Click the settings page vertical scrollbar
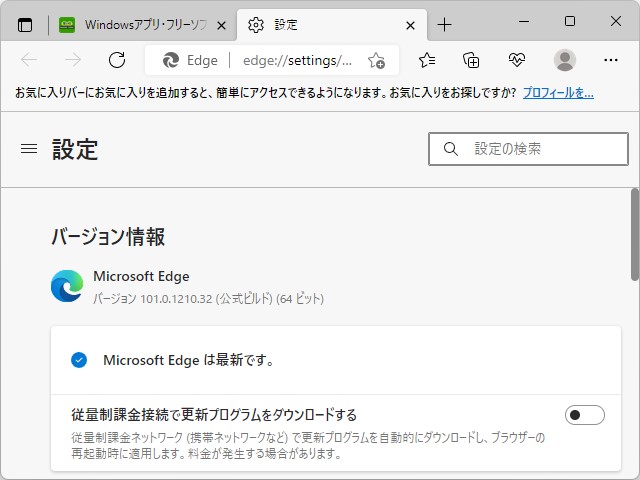The image size is (640, 480). pyautogui.click(x=635, y=235)
